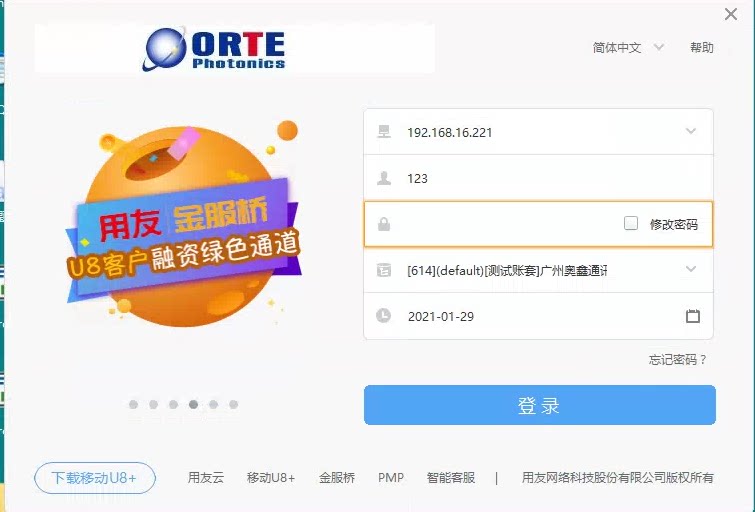
Task: Click the 忘记密码 link
Action: [677, 360]
